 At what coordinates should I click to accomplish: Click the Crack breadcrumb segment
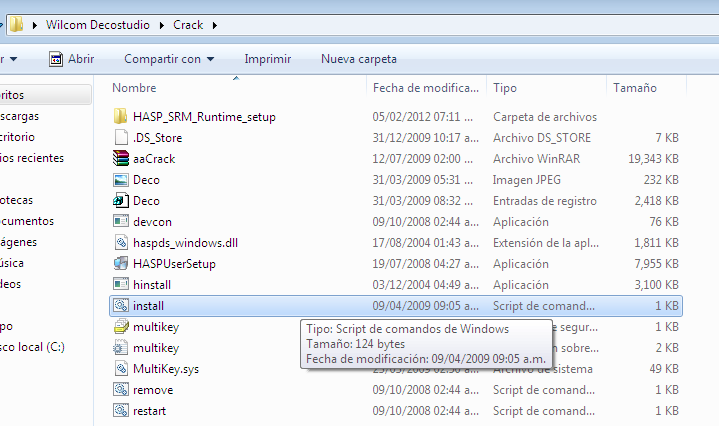coord(188,25)
